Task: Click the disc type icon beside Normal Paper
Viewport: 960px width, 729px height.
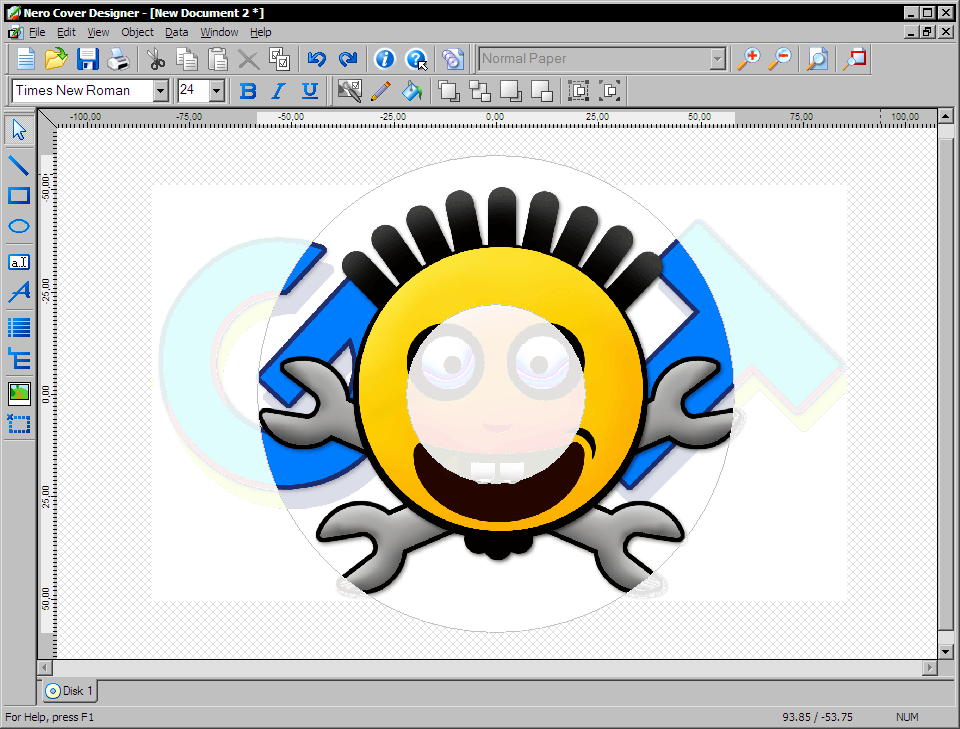Action: [453, 59]
